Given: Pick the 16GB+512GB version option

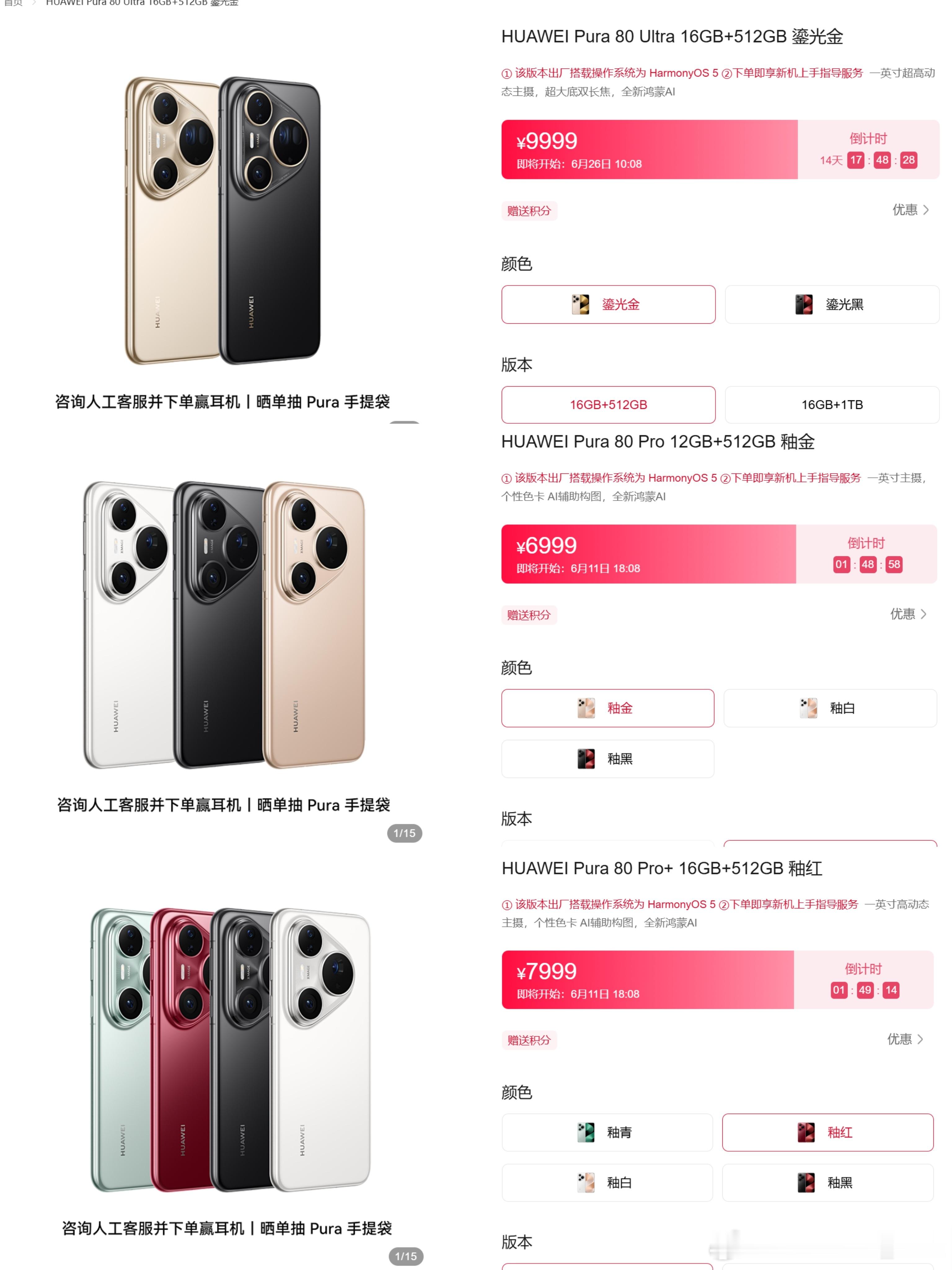Looking at the screenshot, I should [608, 405].
